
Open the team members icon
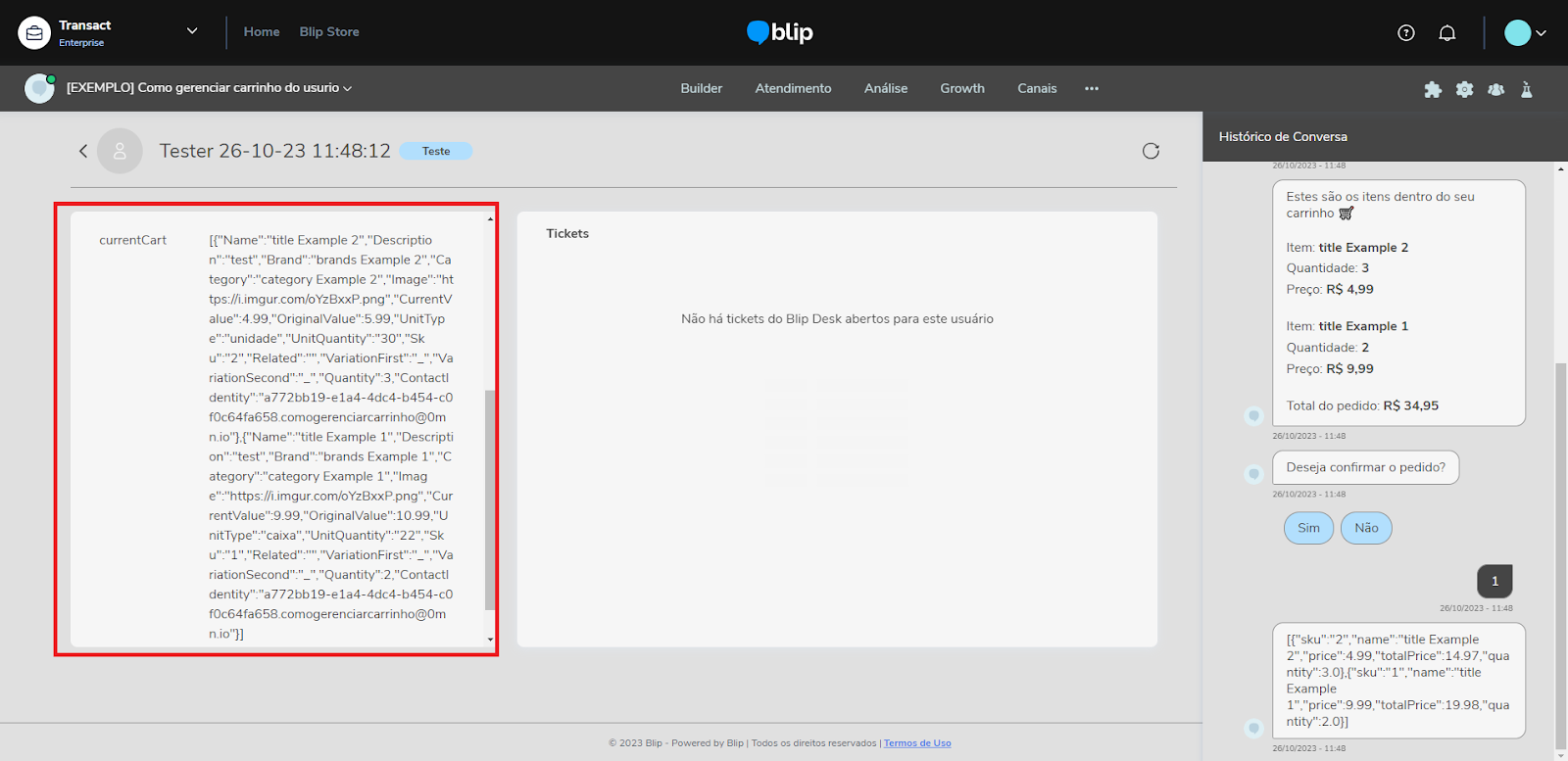1495,89
